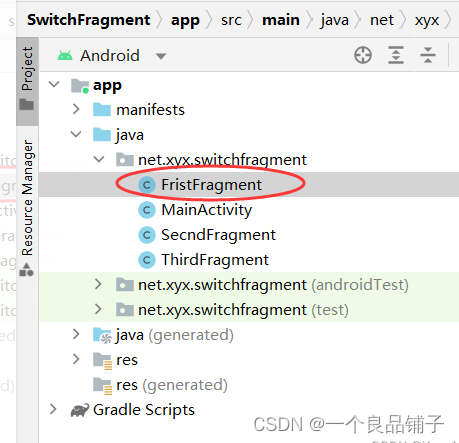Click main in the breadcrumb bar
This screenshot has width=459, height=443.
(x=281, y=20)
